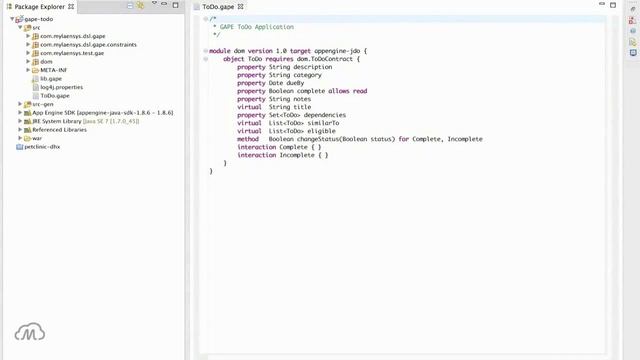The width and height of the screenshot is (640, 360).
Task: Select ToDo.gape in the Package Explorer
Action: [x=55, y=96]
